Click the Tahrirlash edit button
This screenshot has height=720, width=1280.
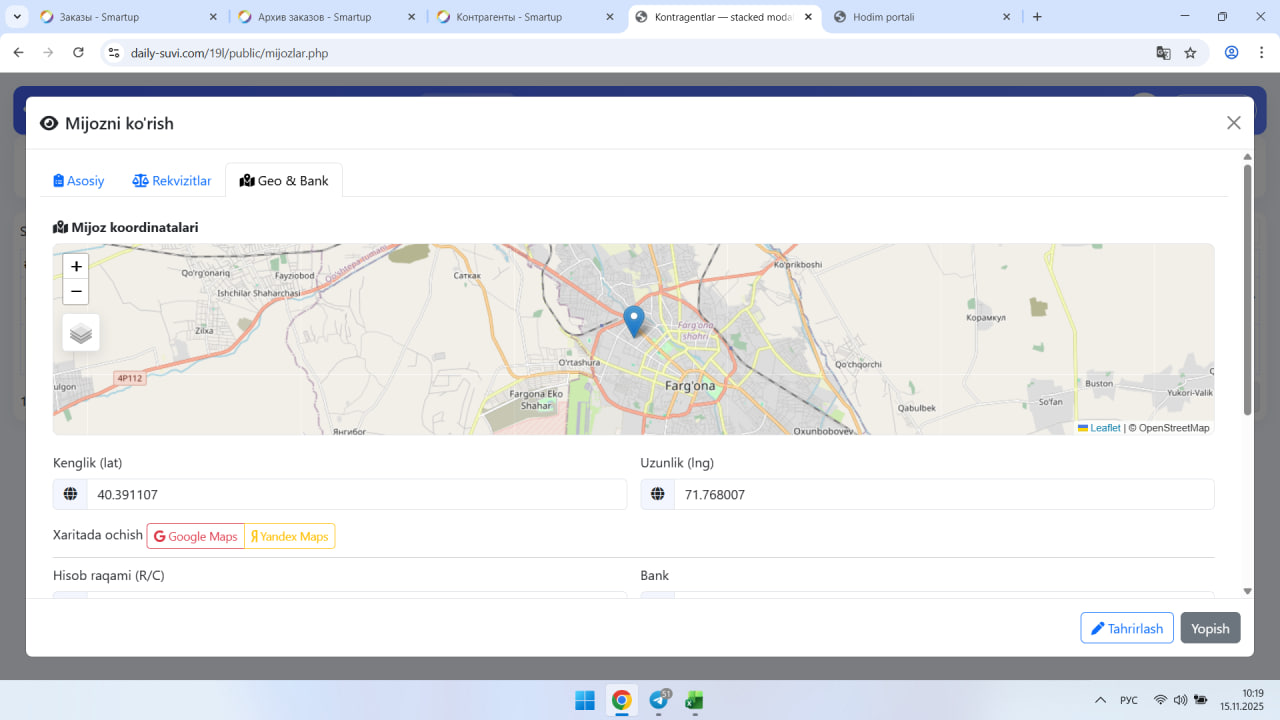[x=1126, y=628]
